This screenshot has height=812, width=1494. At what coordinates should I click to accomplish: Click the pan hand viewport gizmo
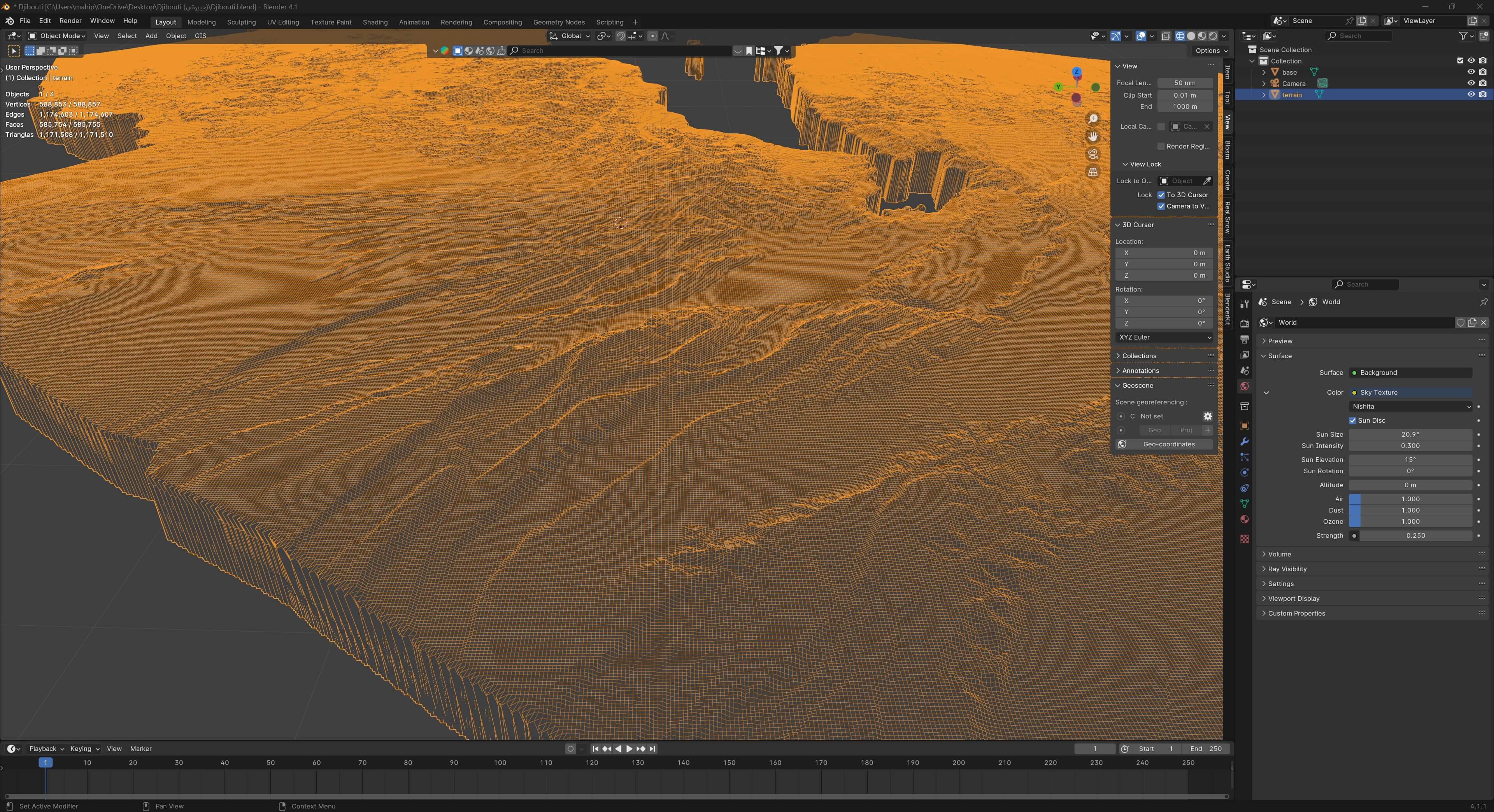[1092, 137]
